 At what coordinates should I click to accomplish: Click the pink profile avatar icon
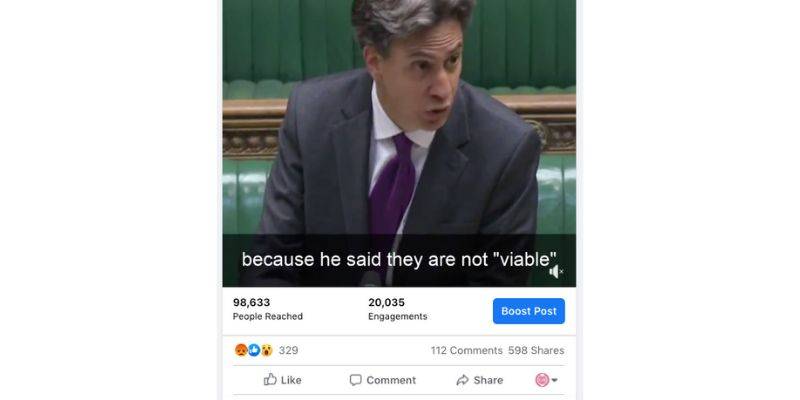click(542, 380)
